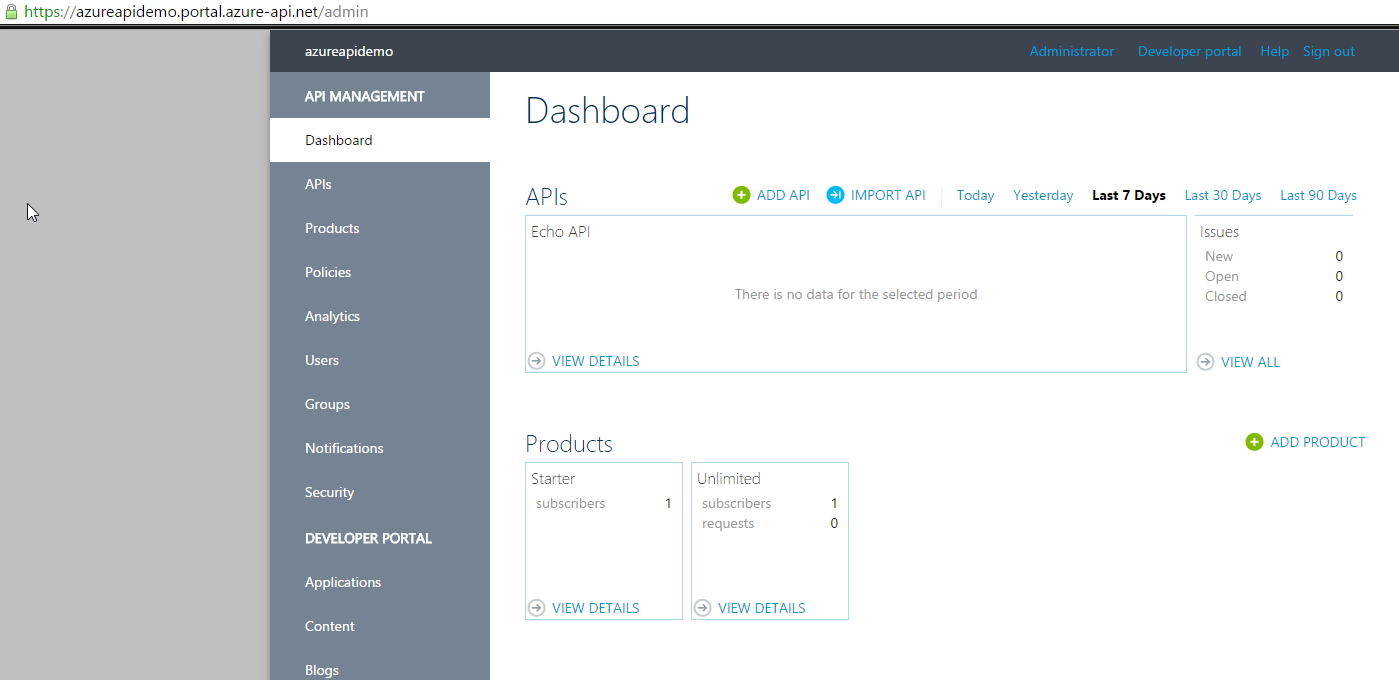Click the New issues row
The image size is (1399, 680).
tap(1273, 256)
